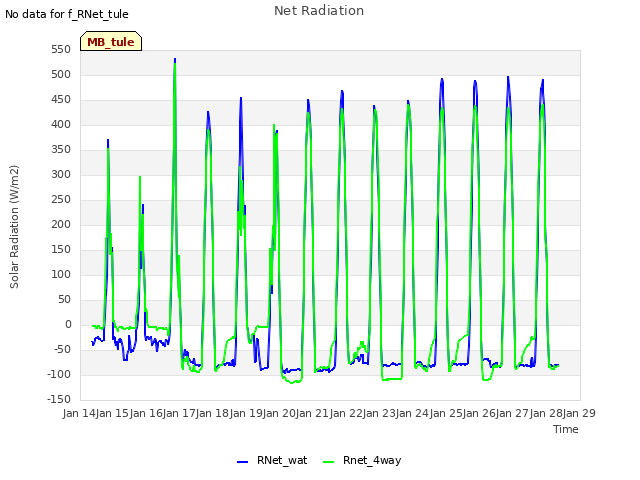Screen dimensions: 640x480
Task: Click the 0 y-axis tick label
Action: tap(68, 324)
